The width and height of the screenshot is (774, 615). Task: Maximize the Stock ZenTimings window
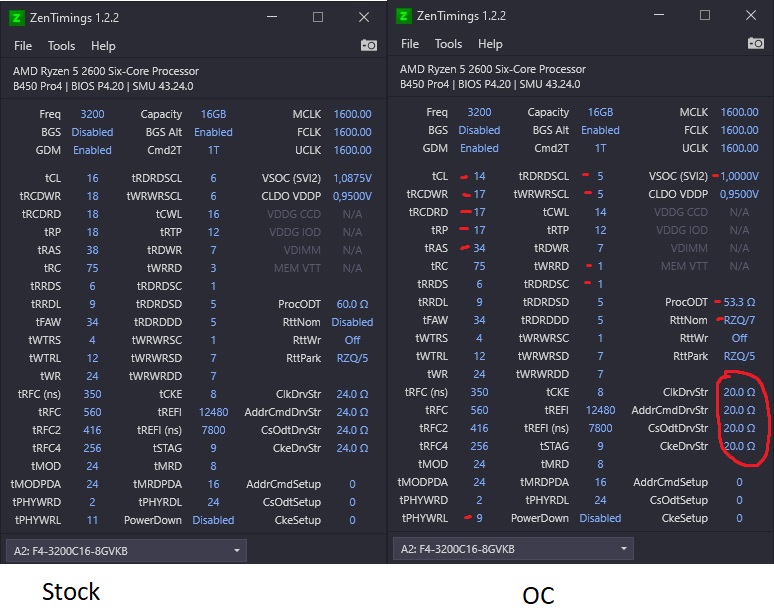tap(318, 17)
